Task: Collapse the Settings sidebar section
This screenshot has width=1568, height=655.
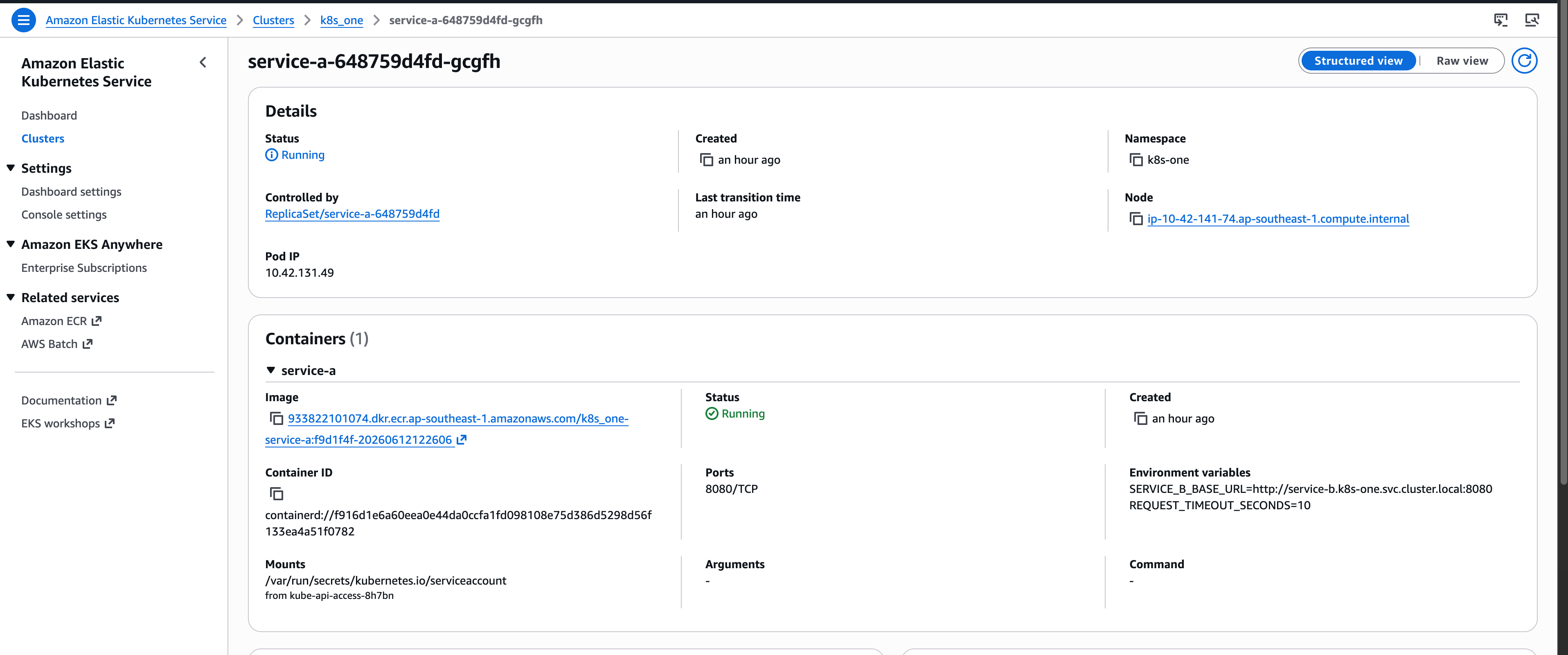Action: [x=11, y=168]
